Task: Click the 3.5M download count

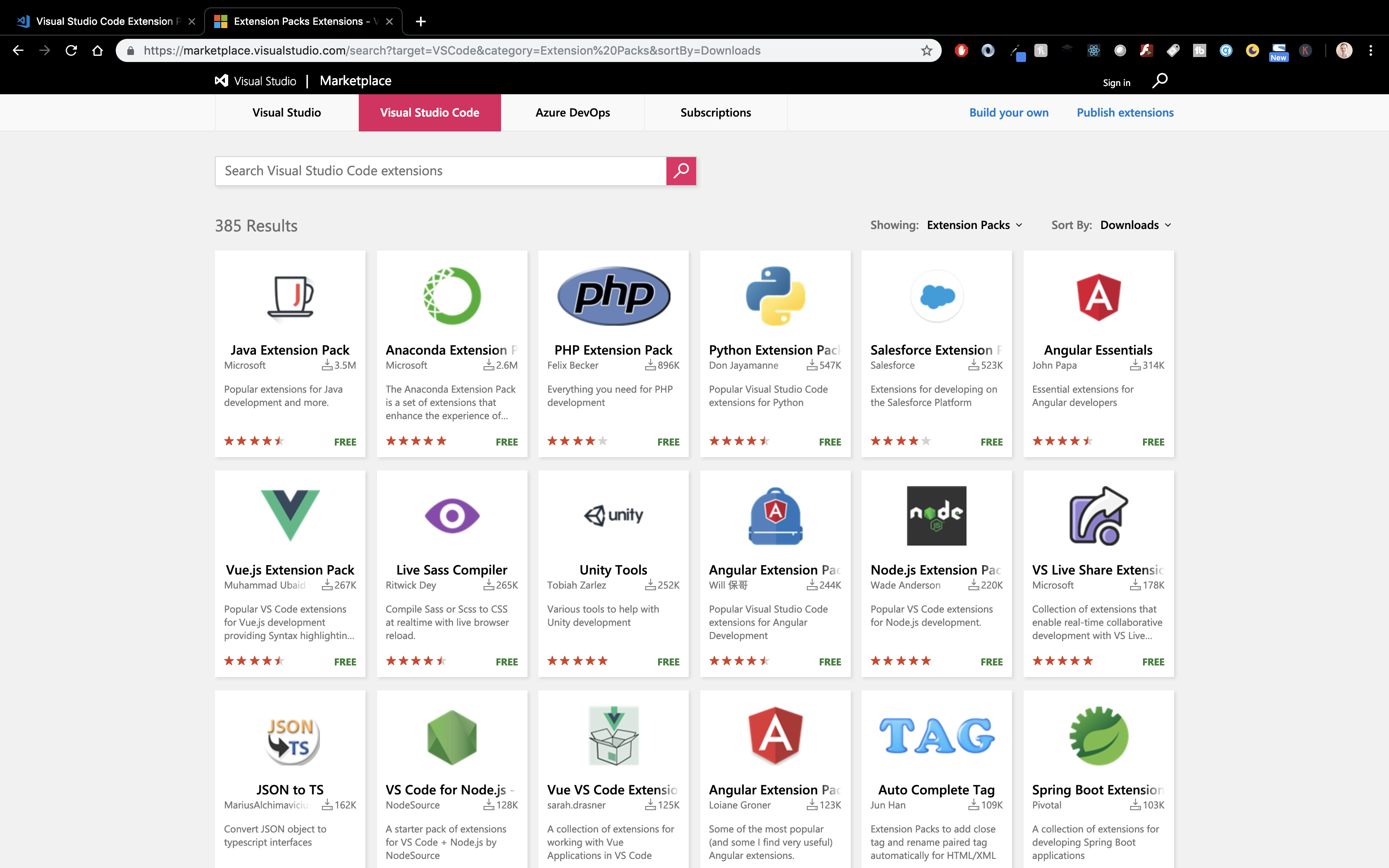Action: click(339, 365)
